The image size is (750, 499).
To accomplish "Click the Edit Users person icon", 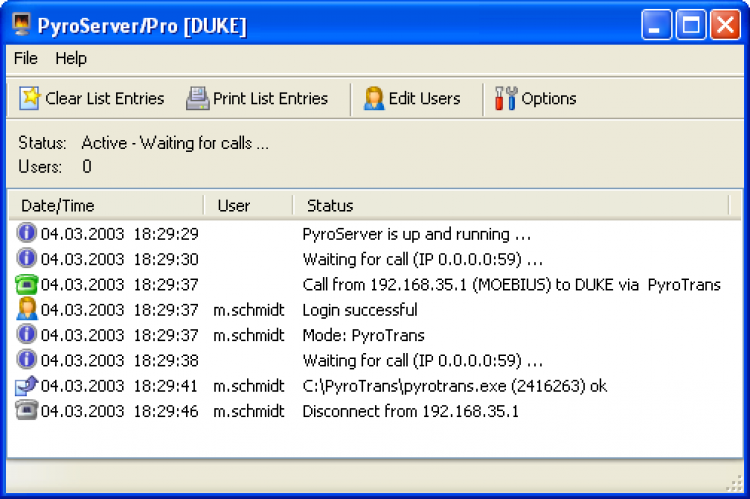I will [374, 98].
